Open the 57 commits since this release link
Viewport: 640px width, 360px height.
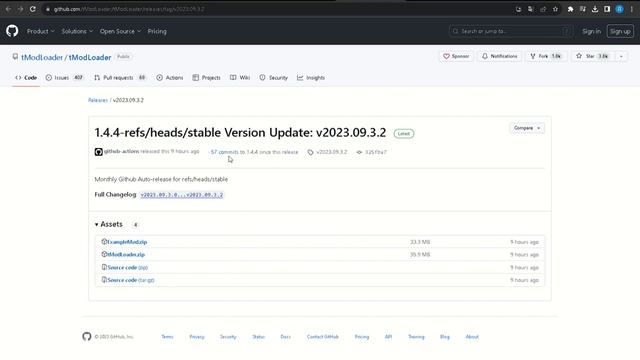point(254,152)
